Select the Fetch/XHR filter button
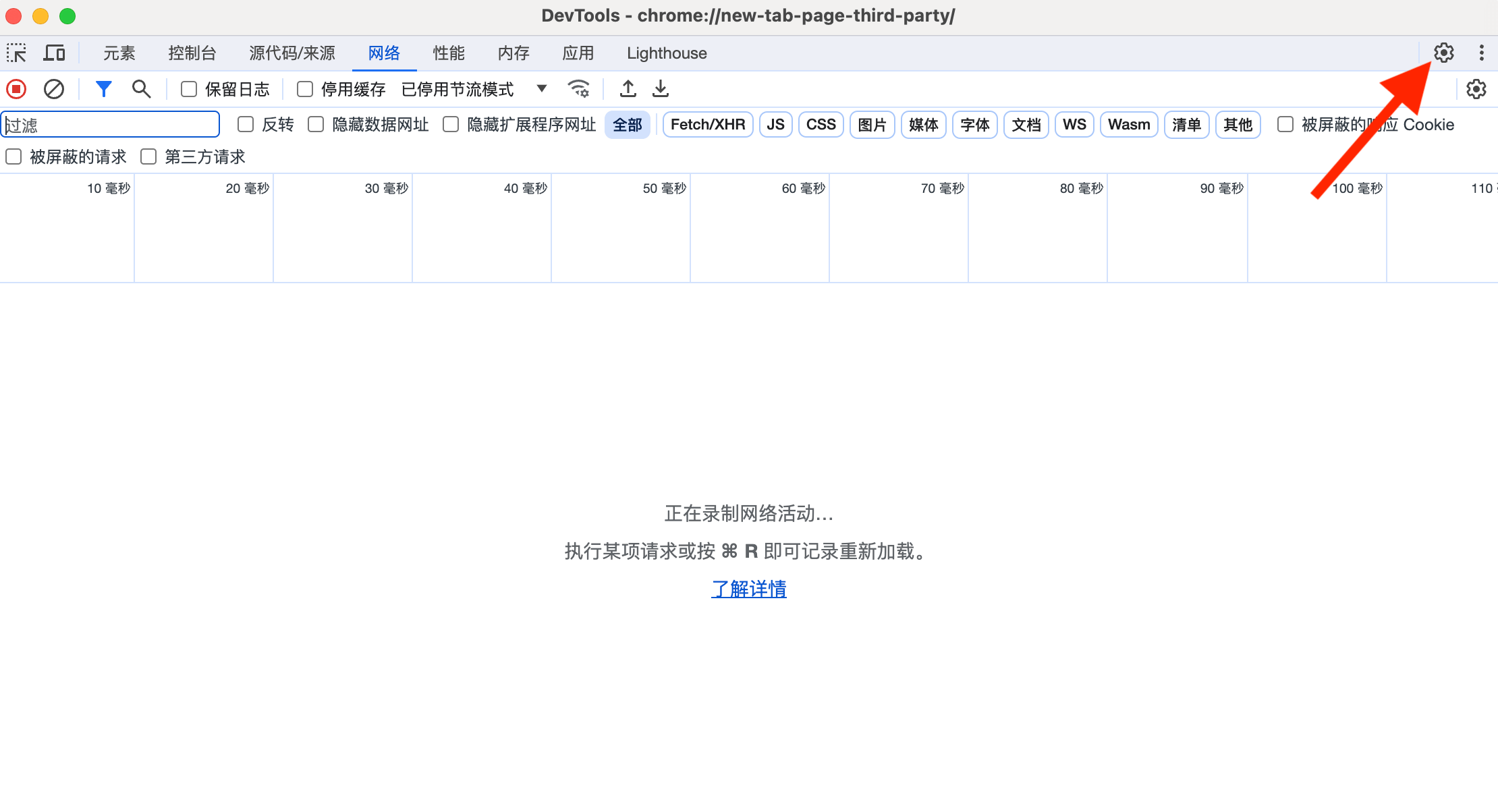 [x=707, y=125]
